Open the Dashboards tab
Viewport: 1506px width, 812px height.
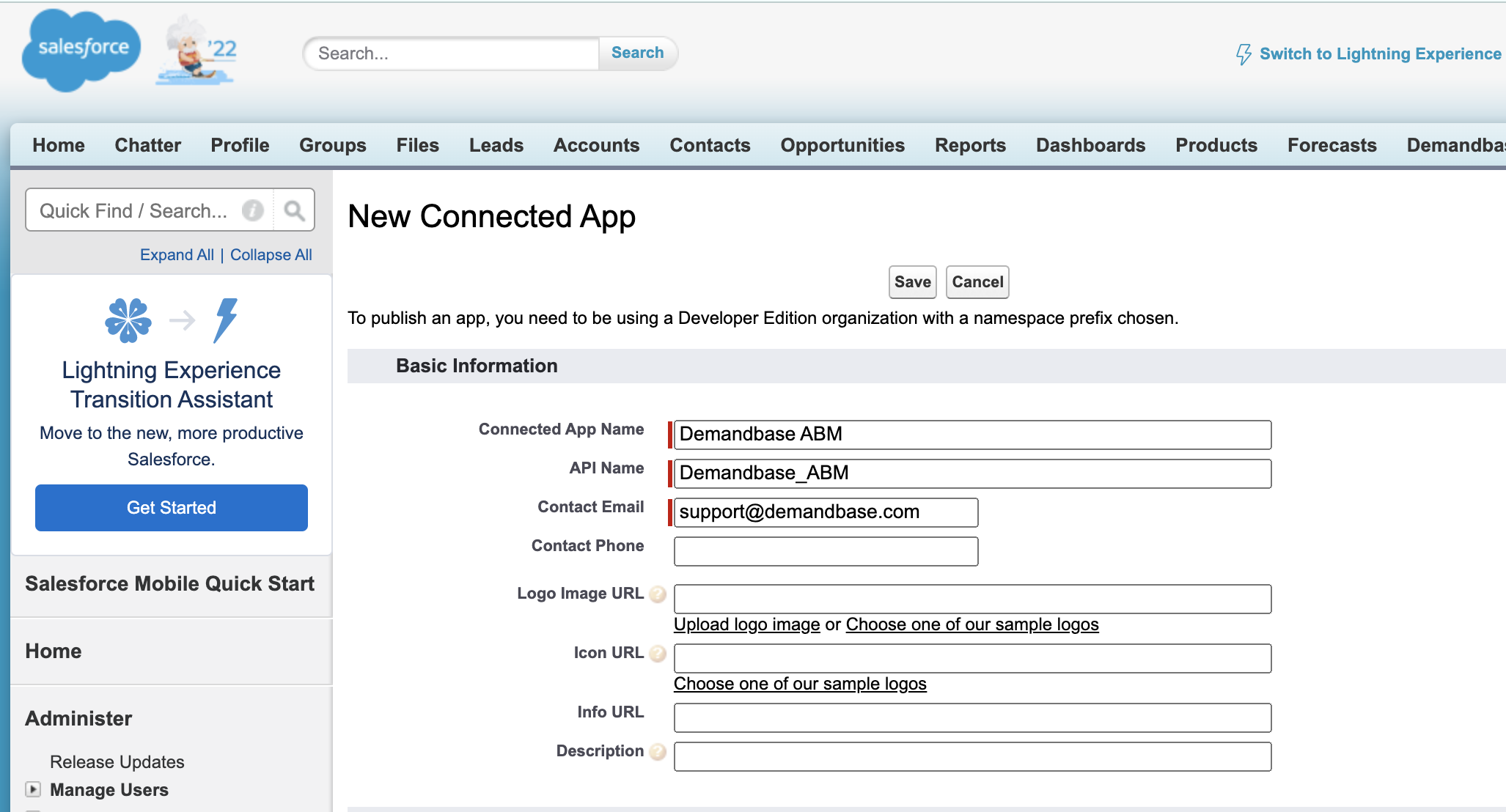pos(1090,145)
